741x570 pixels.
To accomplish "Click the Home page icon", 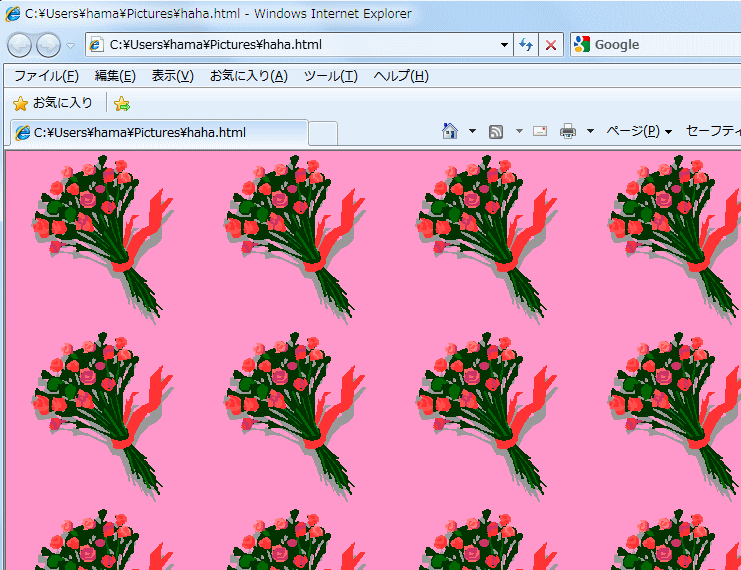I will pyautogui.click(x=449, y=131).
